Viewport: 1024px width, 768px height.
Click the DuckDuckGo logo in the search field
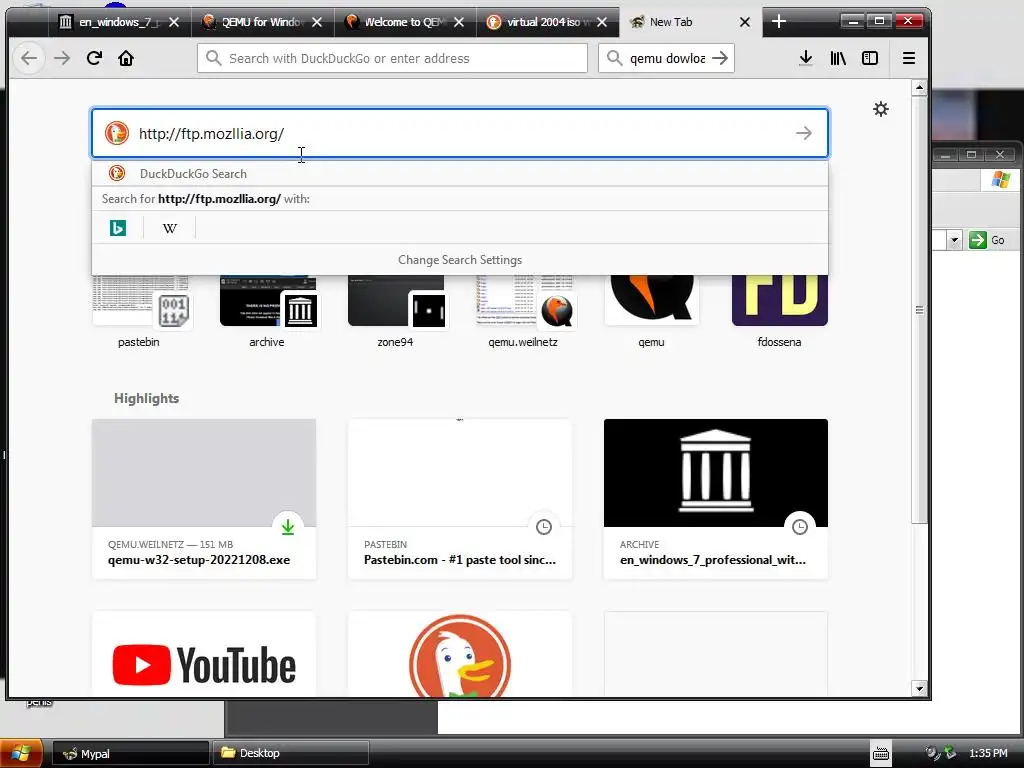coord(117,133)
